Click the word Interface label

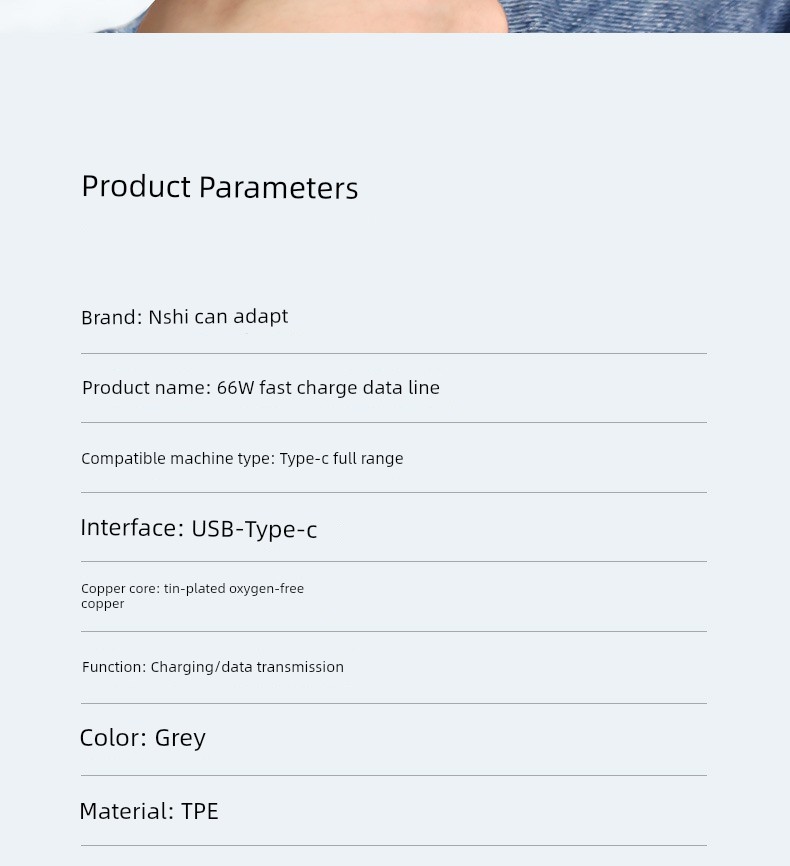[128, 528]
